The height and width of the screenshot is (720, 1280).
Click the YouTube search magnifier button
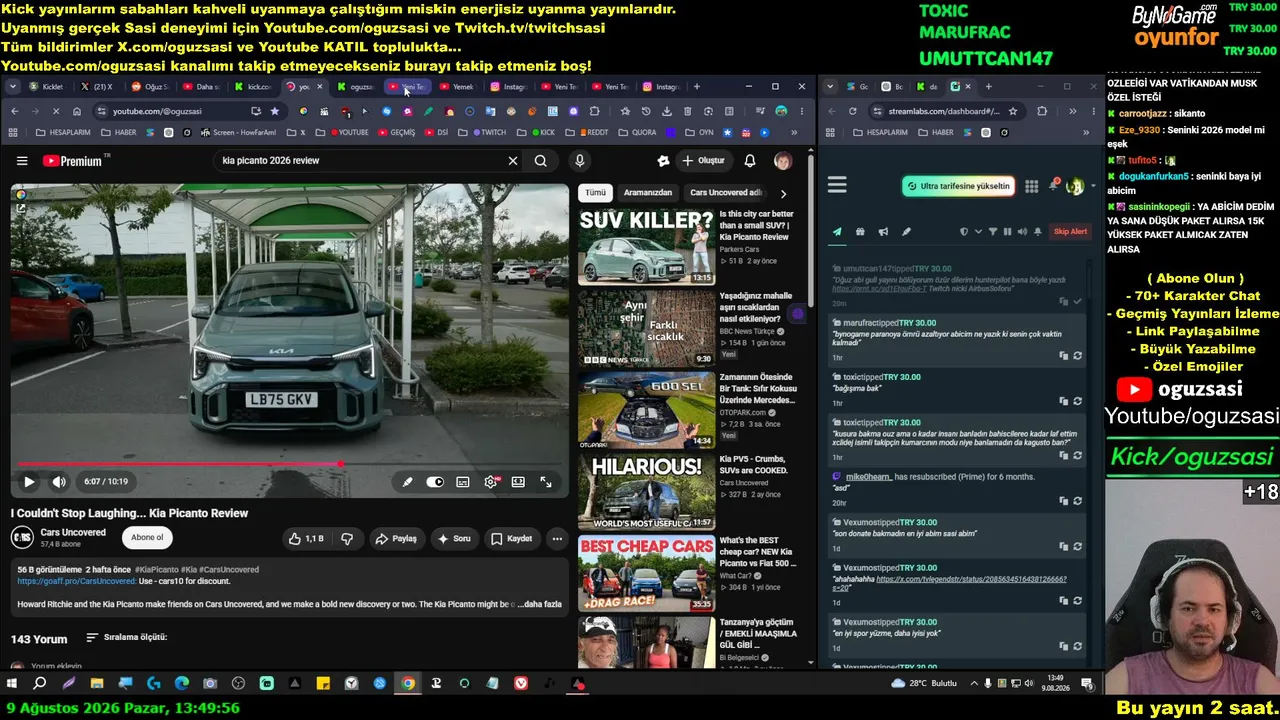[541, 161]
